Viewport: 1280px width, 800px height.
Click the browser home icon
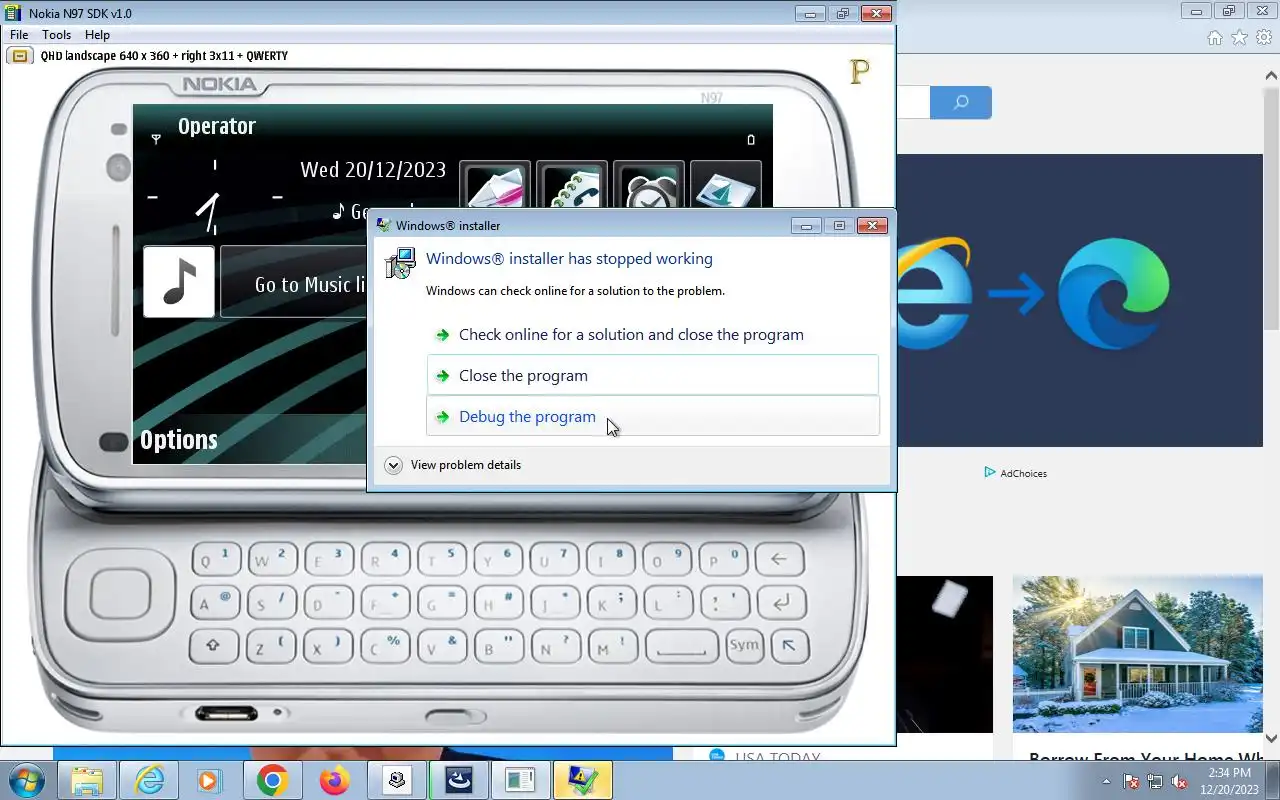[1214, 38]
